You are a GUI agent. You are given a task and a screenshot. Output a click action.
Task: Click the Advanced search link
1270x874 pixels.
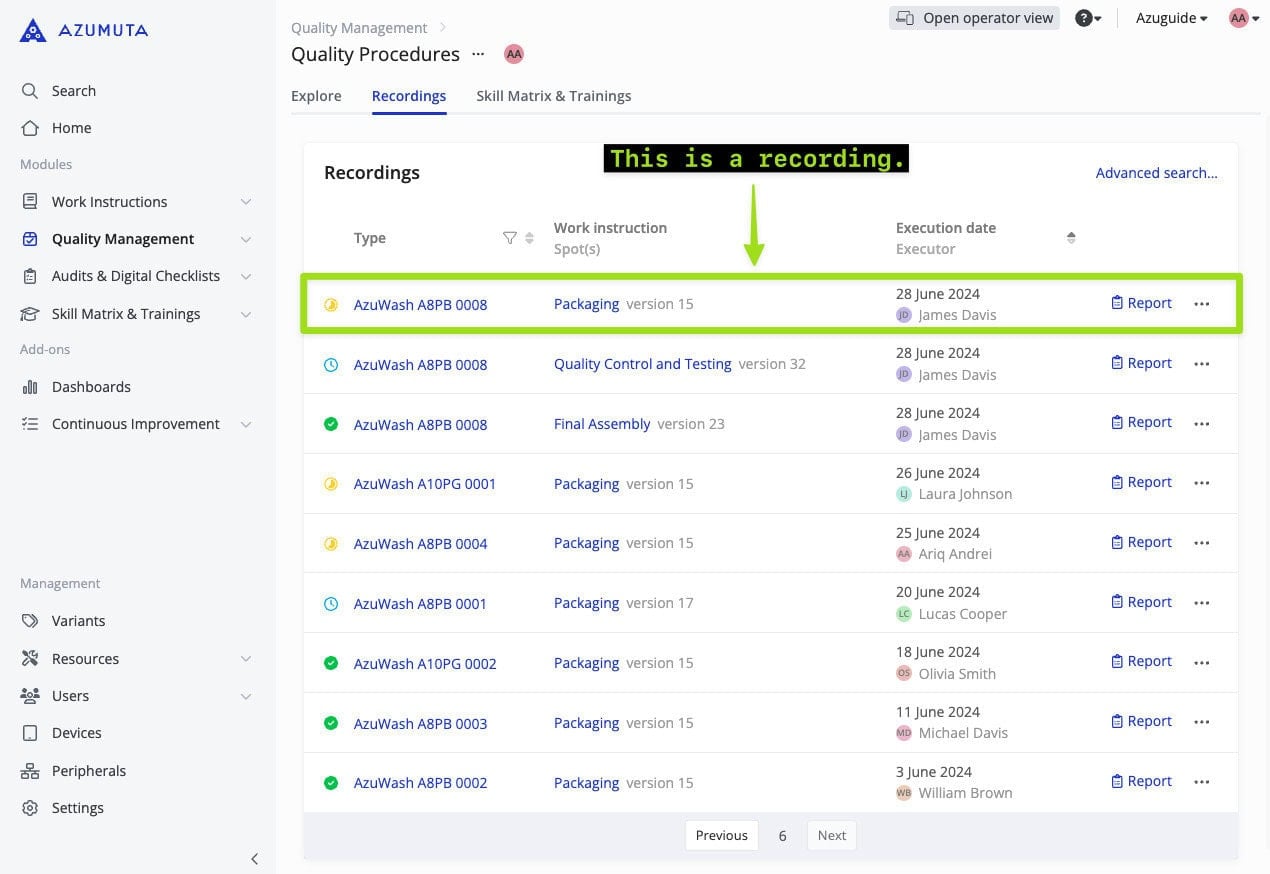1156,173
